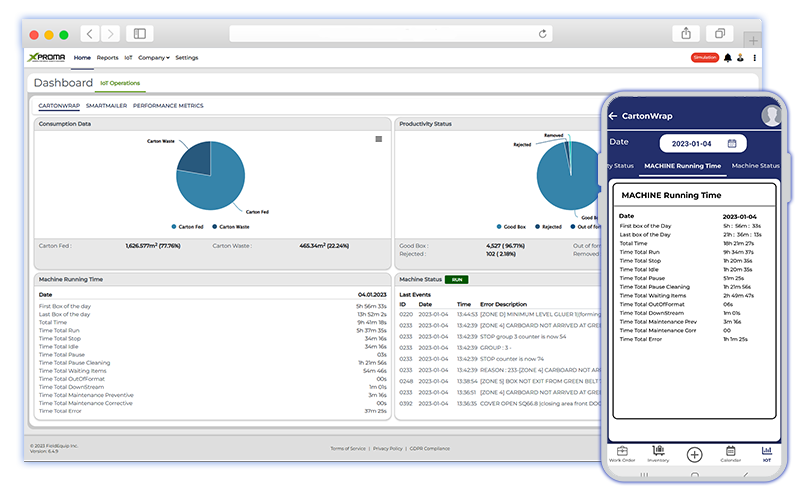Open Work Order in phone bottom bar
This screenshot has width=800, height=500.
click(x=622, y=454)
